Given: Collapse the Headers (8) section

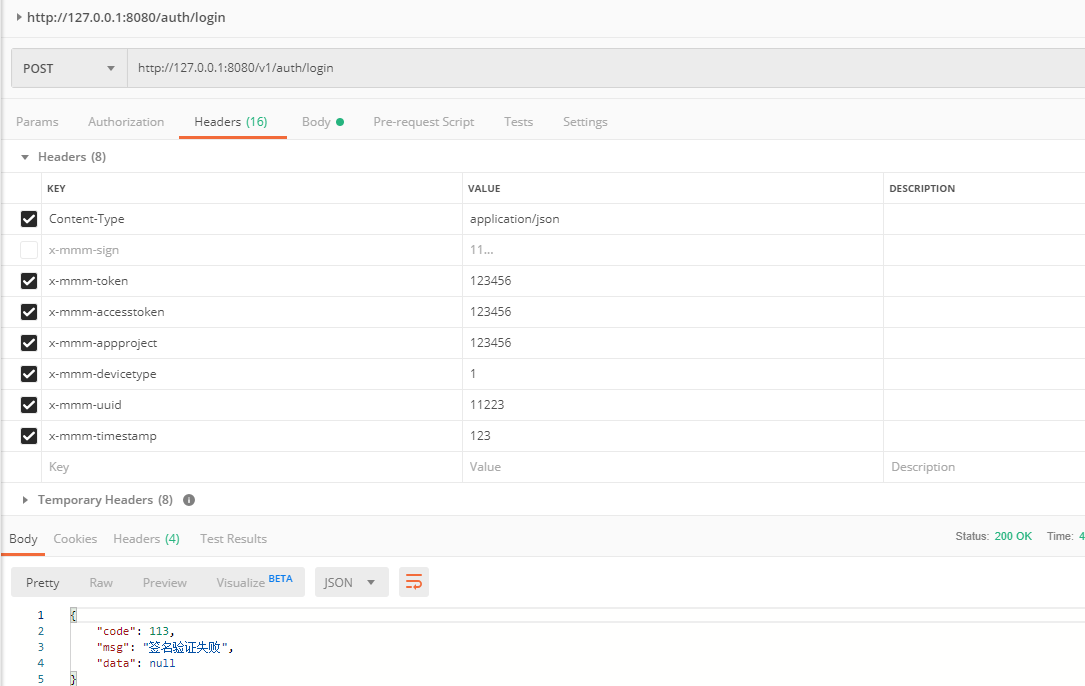Looking at the screenshot, I should coord(25,157).
